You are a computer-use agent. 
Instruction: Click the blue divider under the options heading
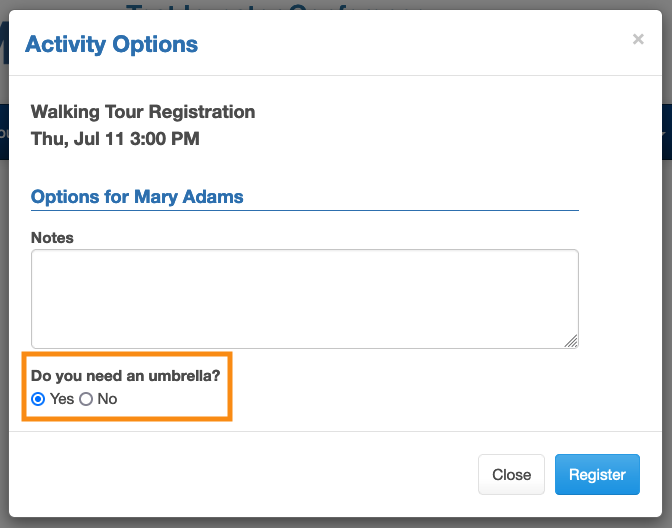pyautogui.click(x=304, y=211)
